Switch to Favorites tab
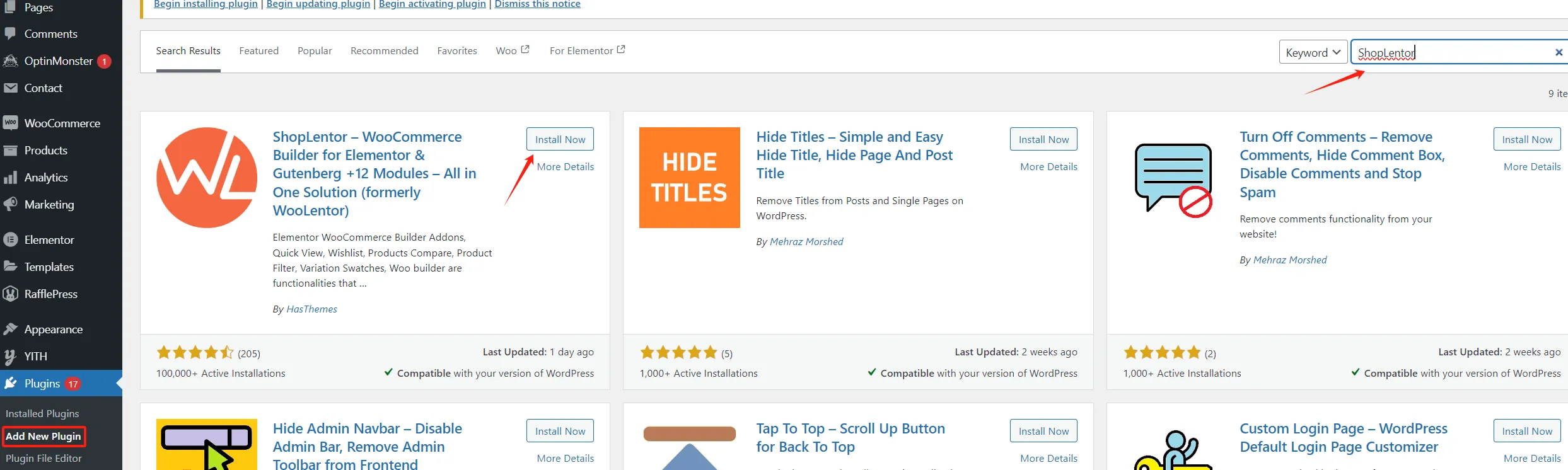This screenshot has width=1568, height=470. [x=457, y=51]
